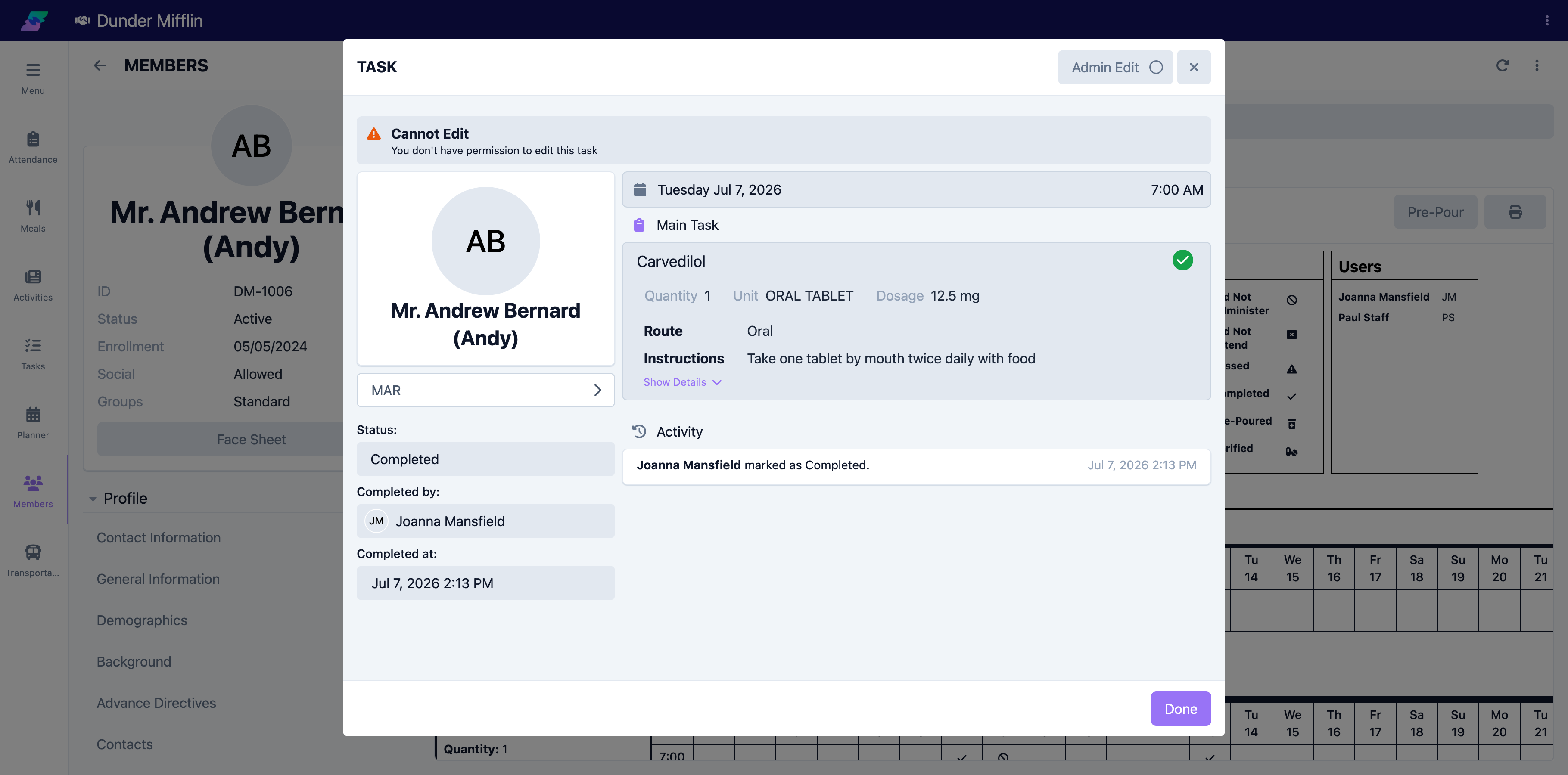Click the printer icon button
1568x775 pixels.
tap(1515, 212)
